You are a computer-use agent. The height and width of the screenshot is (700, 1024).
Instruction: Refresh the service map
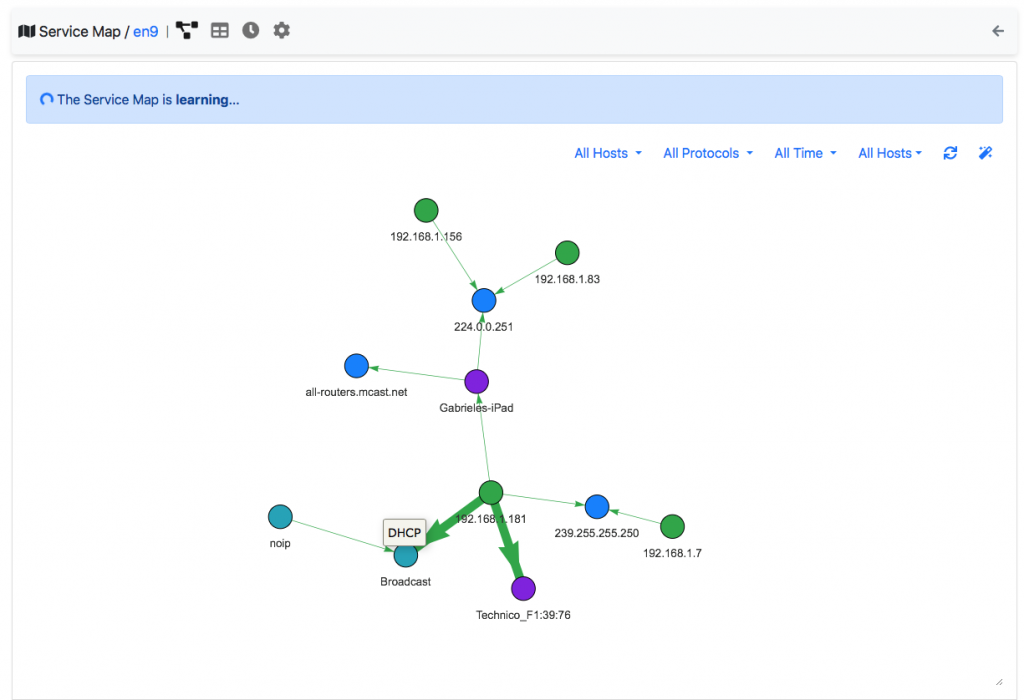point(950,153)
